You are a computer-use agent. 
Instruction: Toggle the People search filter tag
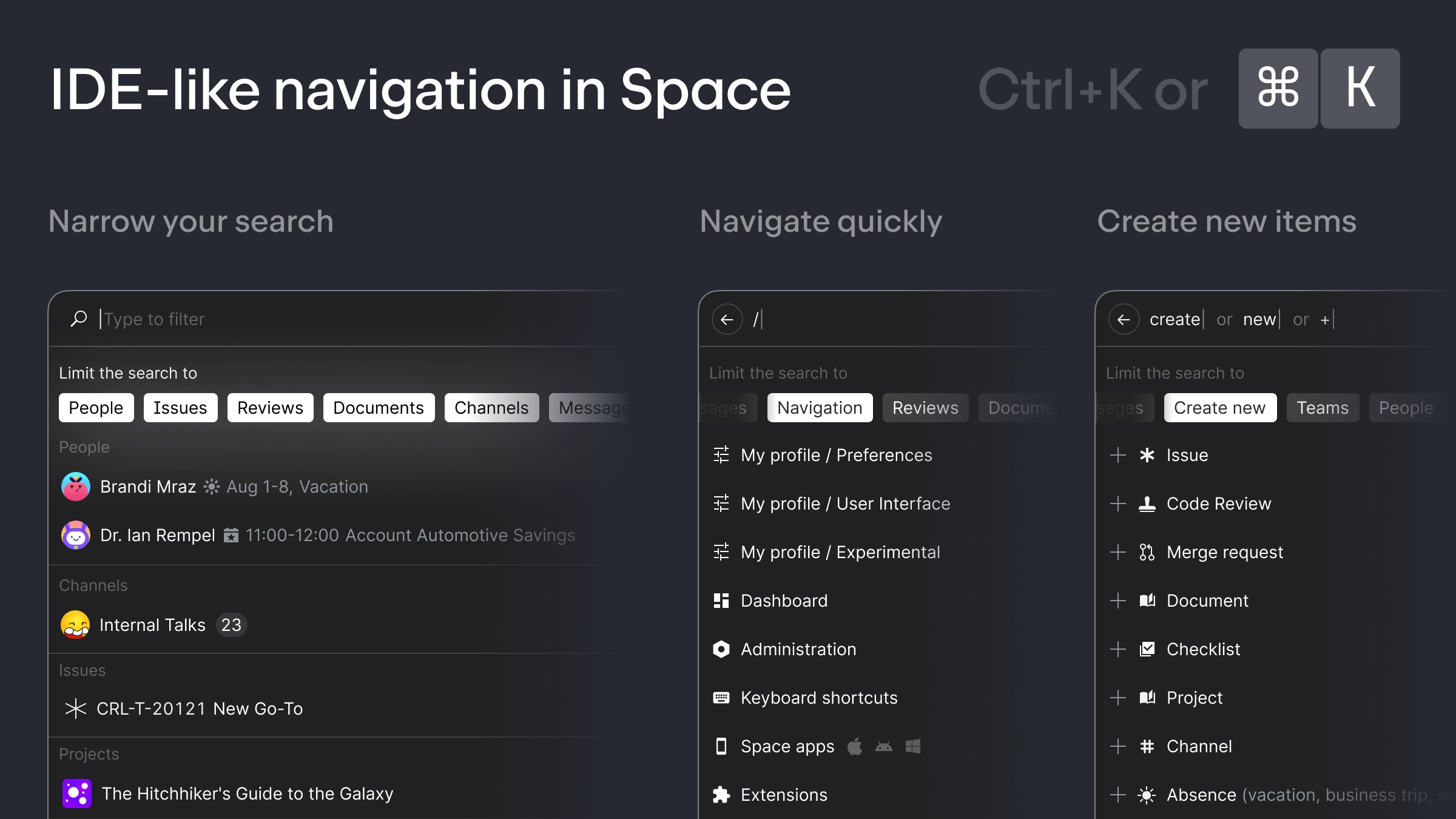[96, 407]
